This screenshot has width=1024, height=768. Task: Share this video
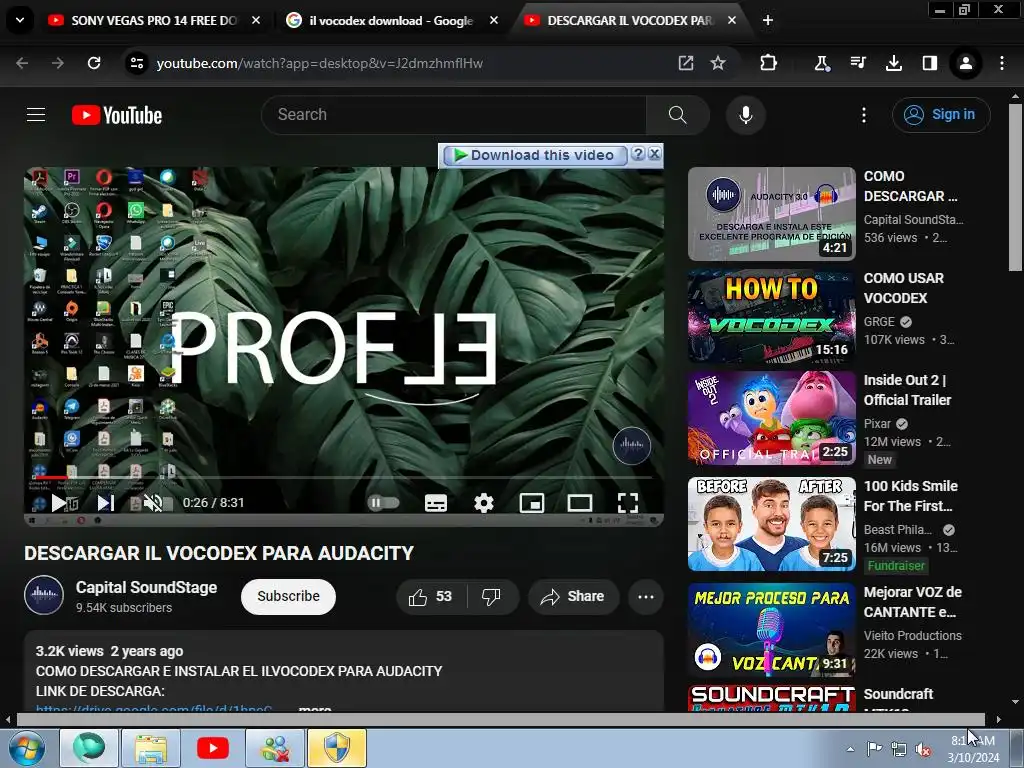[573, 596]
